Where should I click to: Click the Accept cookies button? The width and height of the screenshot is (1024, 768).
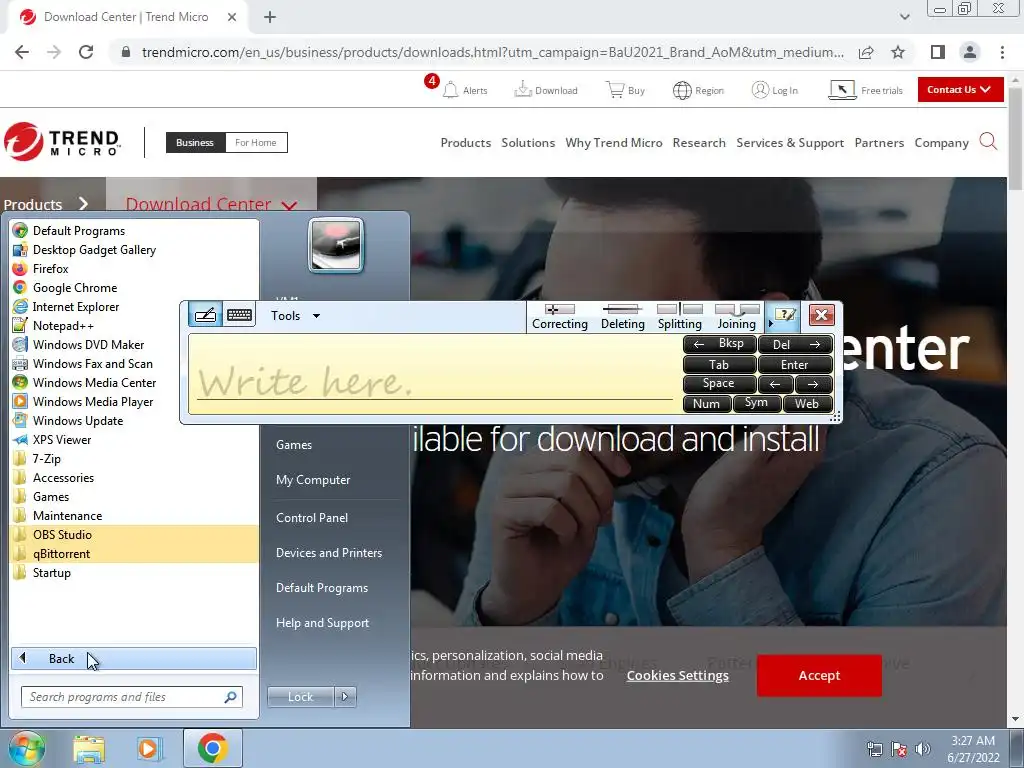(x=819, y=675)
